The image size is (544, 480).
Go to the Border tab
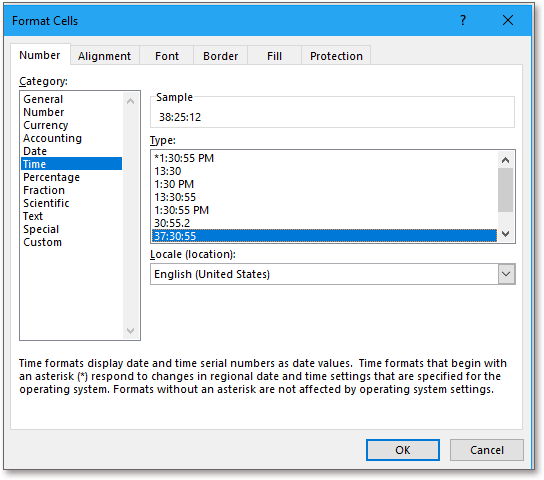tap(221, 56)
